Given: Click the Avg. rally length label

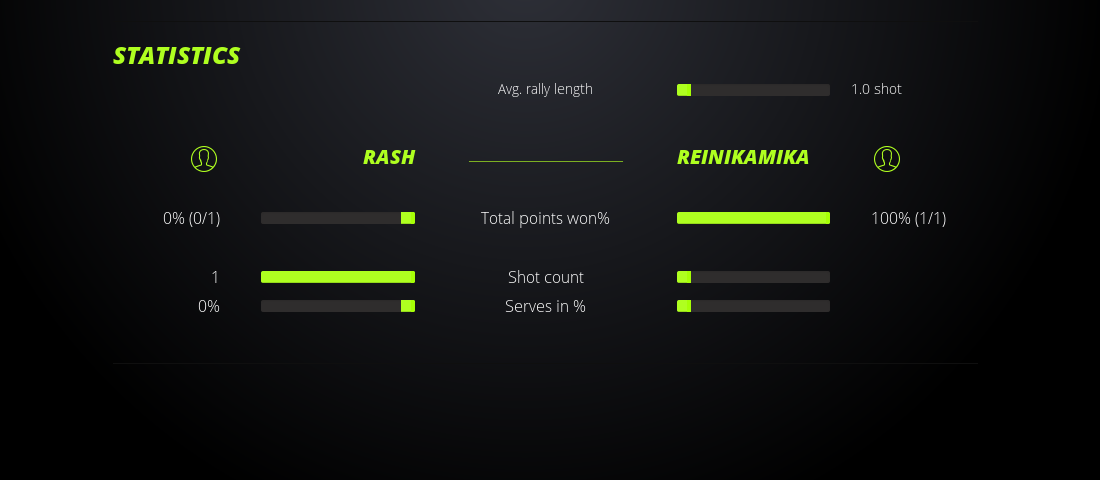Looking at the screenshot, I should click(545, 89).
